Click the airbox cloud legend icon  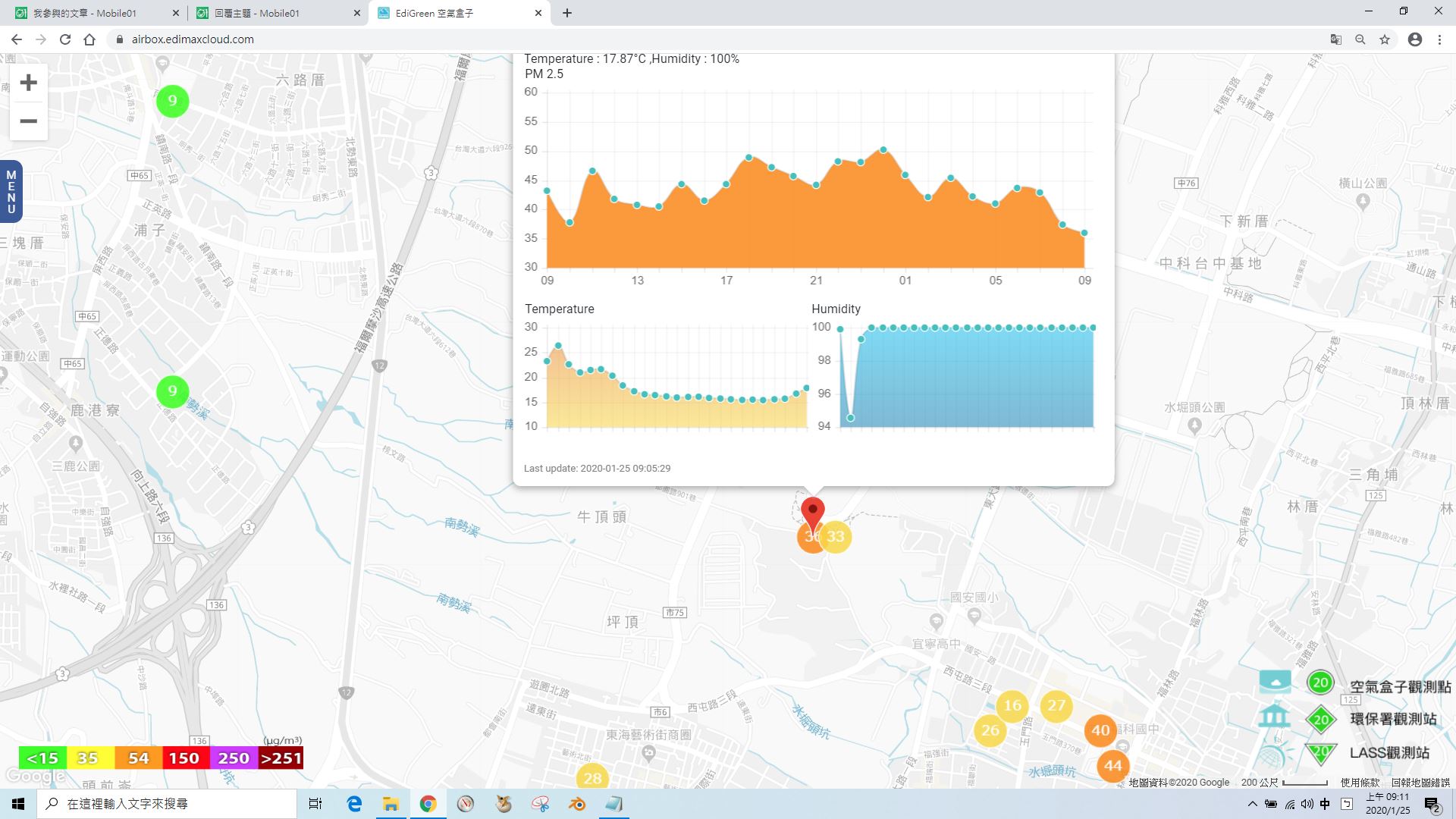1275,682
